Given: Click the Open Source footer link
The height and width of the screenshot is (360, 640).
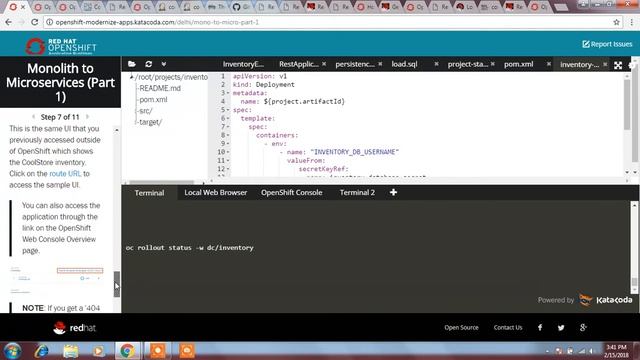Looking at the screenshot, I should point(461,327).
